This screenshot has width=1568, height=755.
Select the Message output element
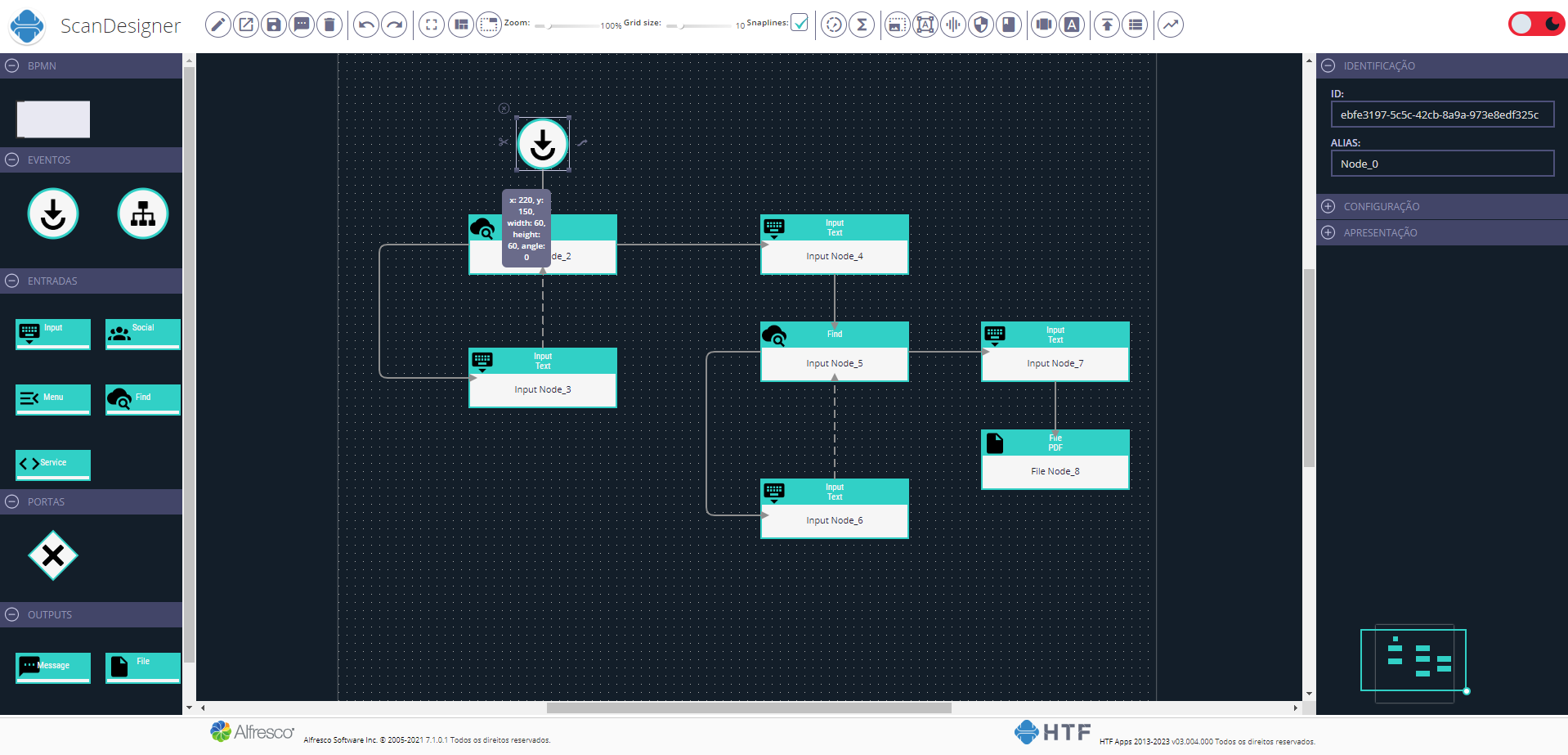pyautogui.click(x=53, y=667)
